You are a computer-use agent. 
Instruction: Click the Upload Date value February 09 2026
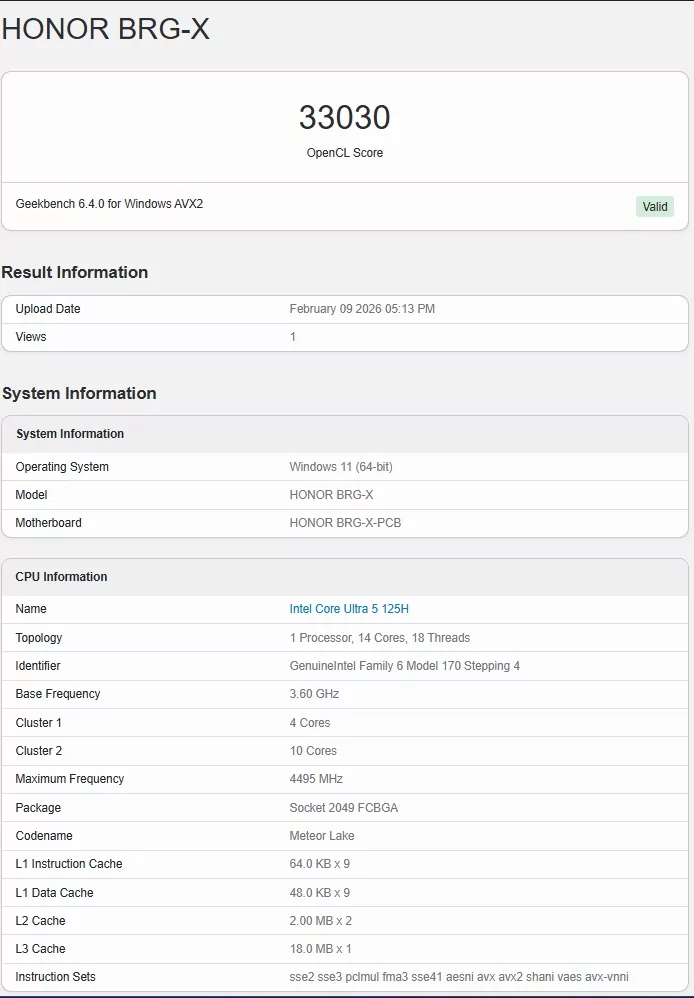coord(362,309)
